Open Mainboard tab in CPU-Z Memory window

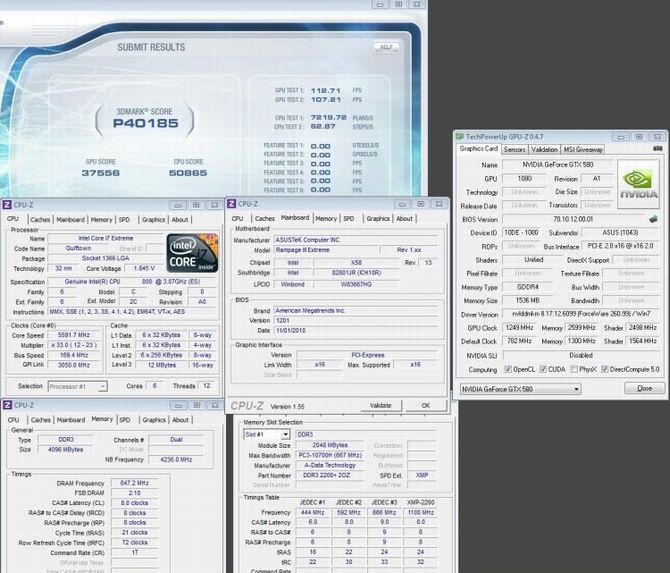[71, 420]
